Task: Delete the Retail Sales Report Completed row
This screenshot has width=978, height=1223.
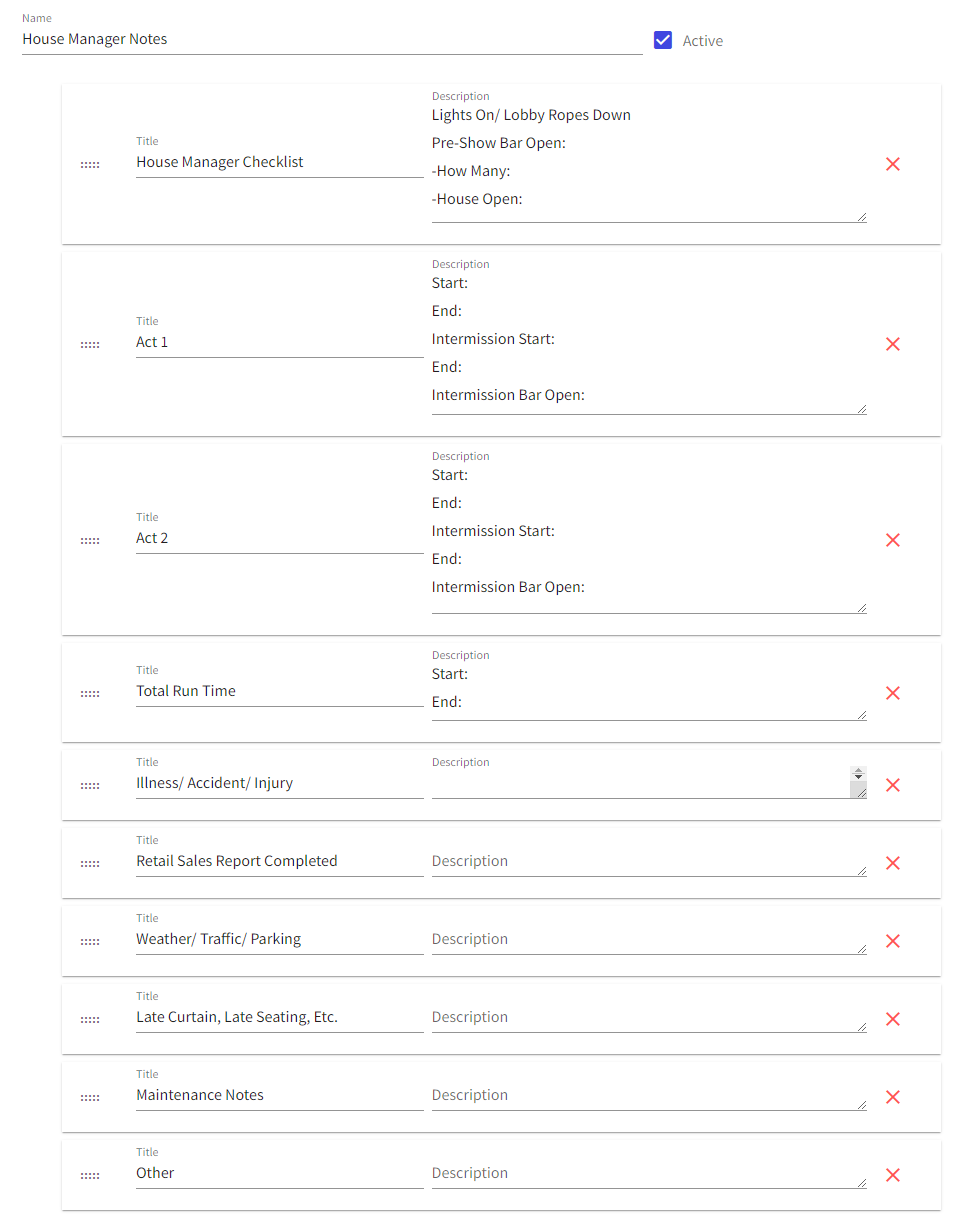Action: point(893,863)
